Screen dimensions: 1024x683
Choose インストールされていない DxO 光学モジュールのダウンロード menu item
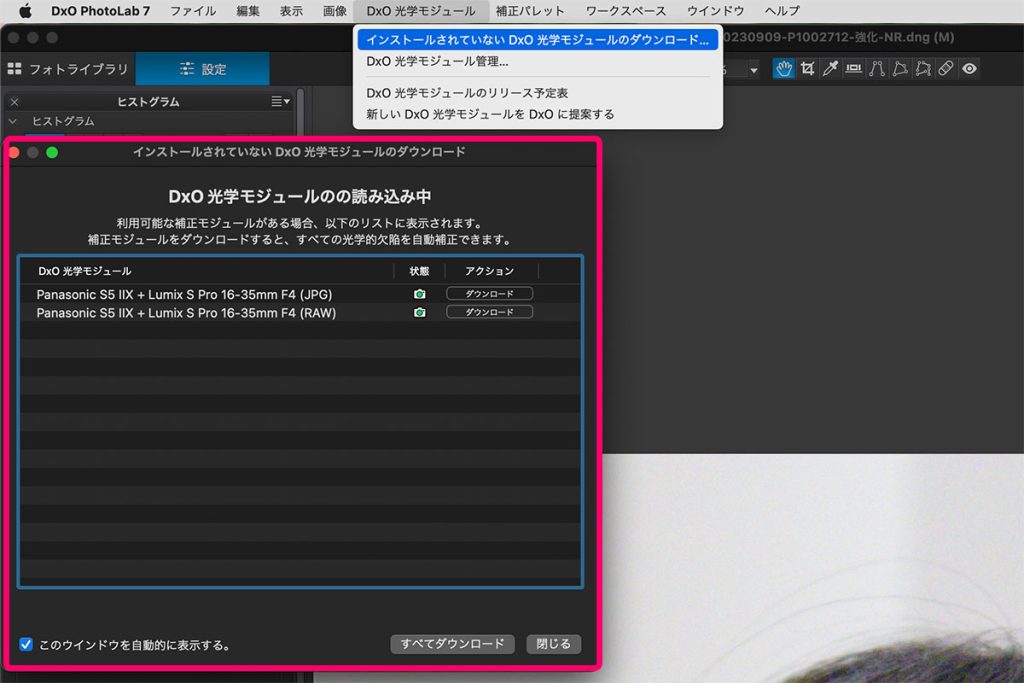[537, 40]
